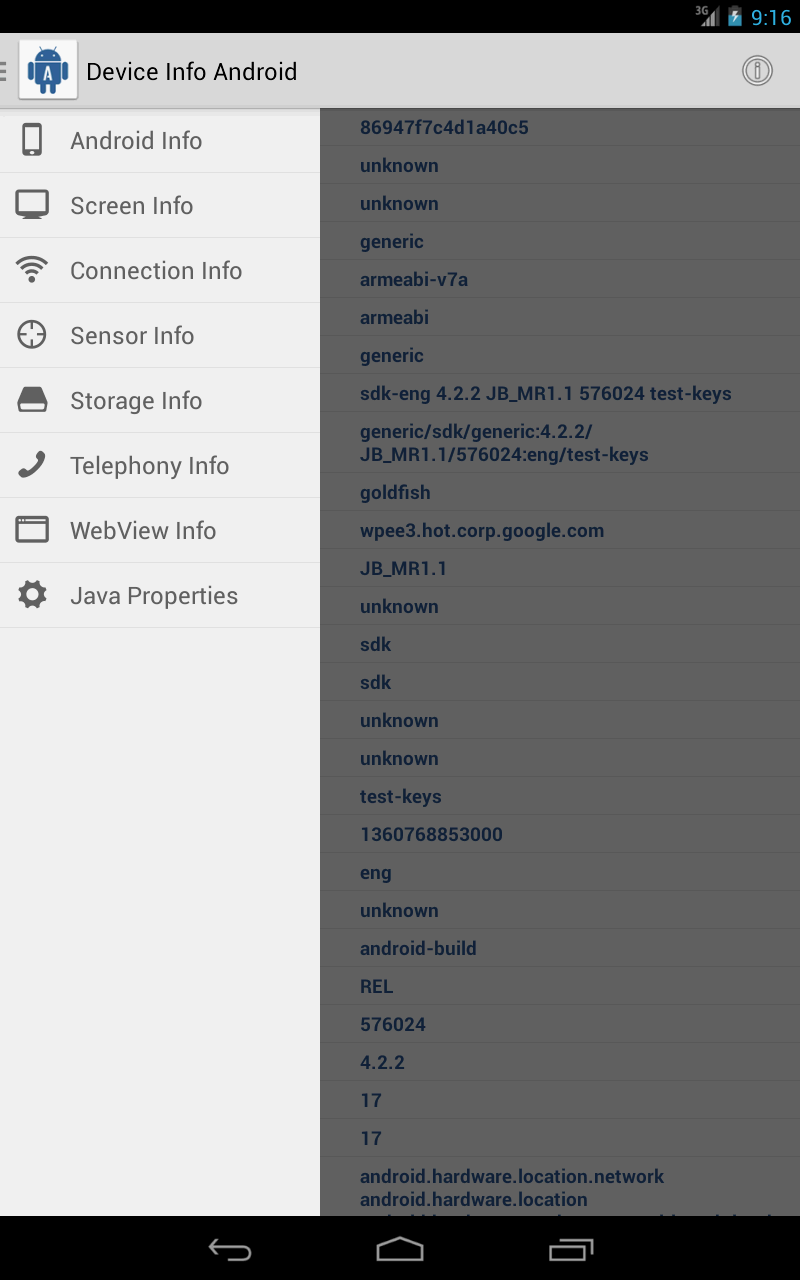
Task: Select Android Info in the sidebar
Action: (135, 140)
